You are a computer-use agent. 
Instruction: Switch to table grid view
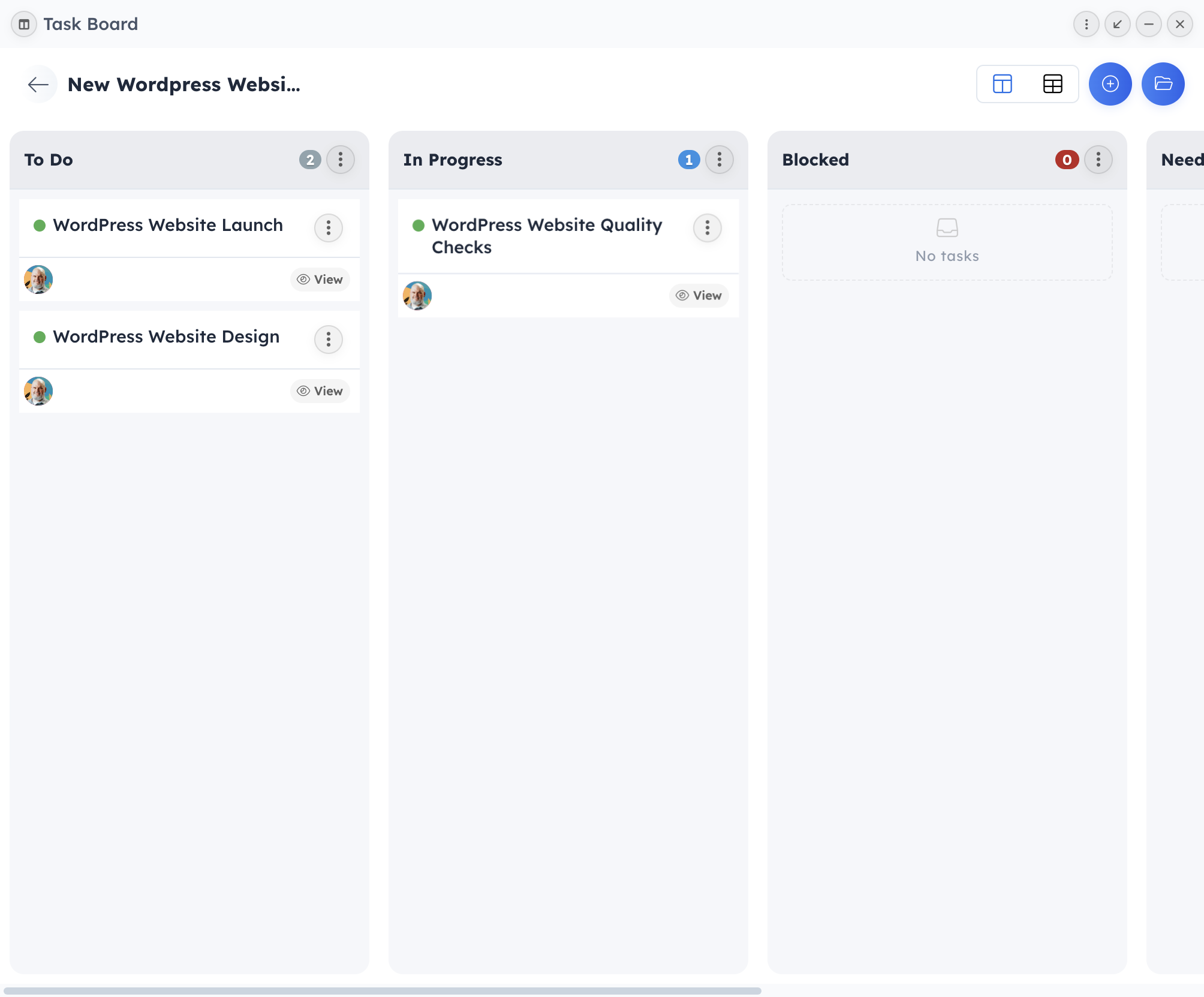click(x=1052, y=84)
